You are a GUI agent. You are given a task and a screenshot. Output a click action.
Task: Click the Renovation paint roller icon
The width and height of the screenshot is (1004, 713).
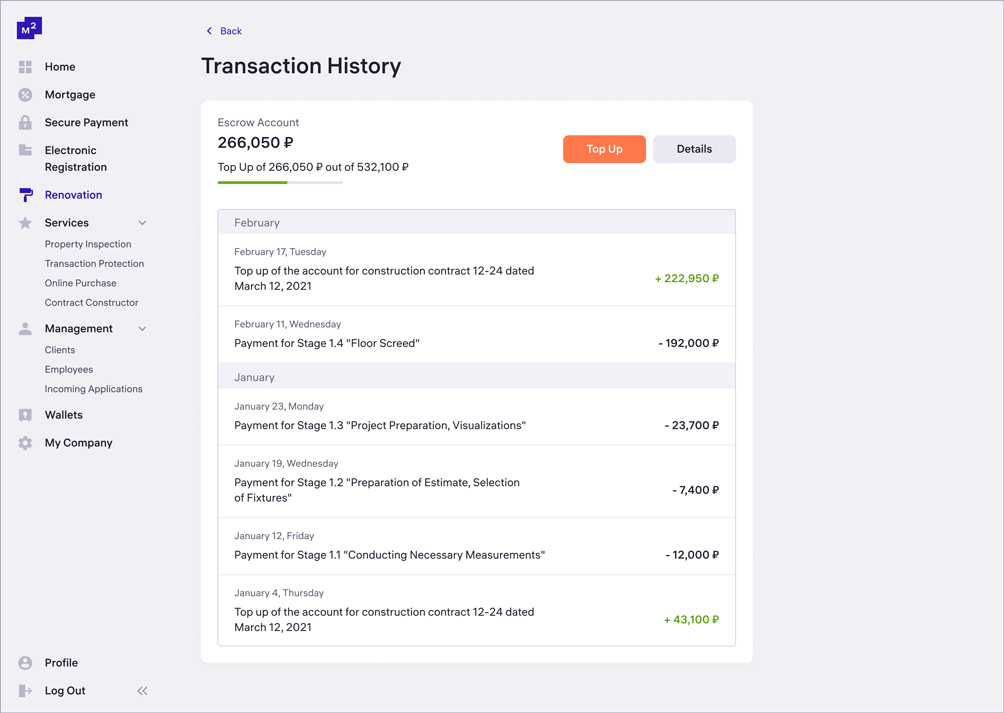tap(25, 195)
